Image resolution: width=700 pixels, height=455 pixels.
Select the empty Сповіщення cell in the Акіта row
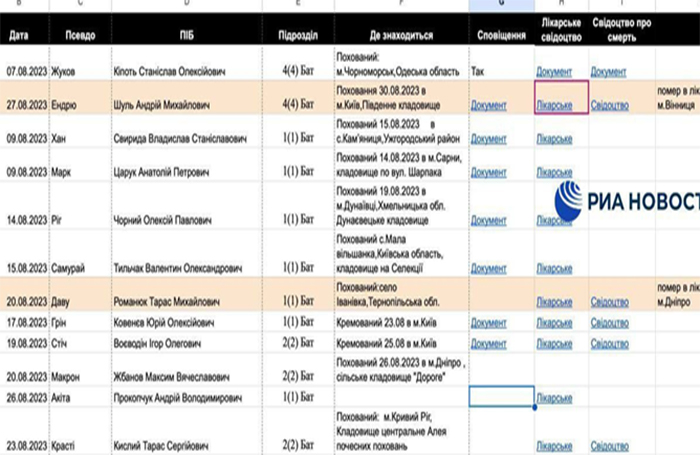[502, 397]
